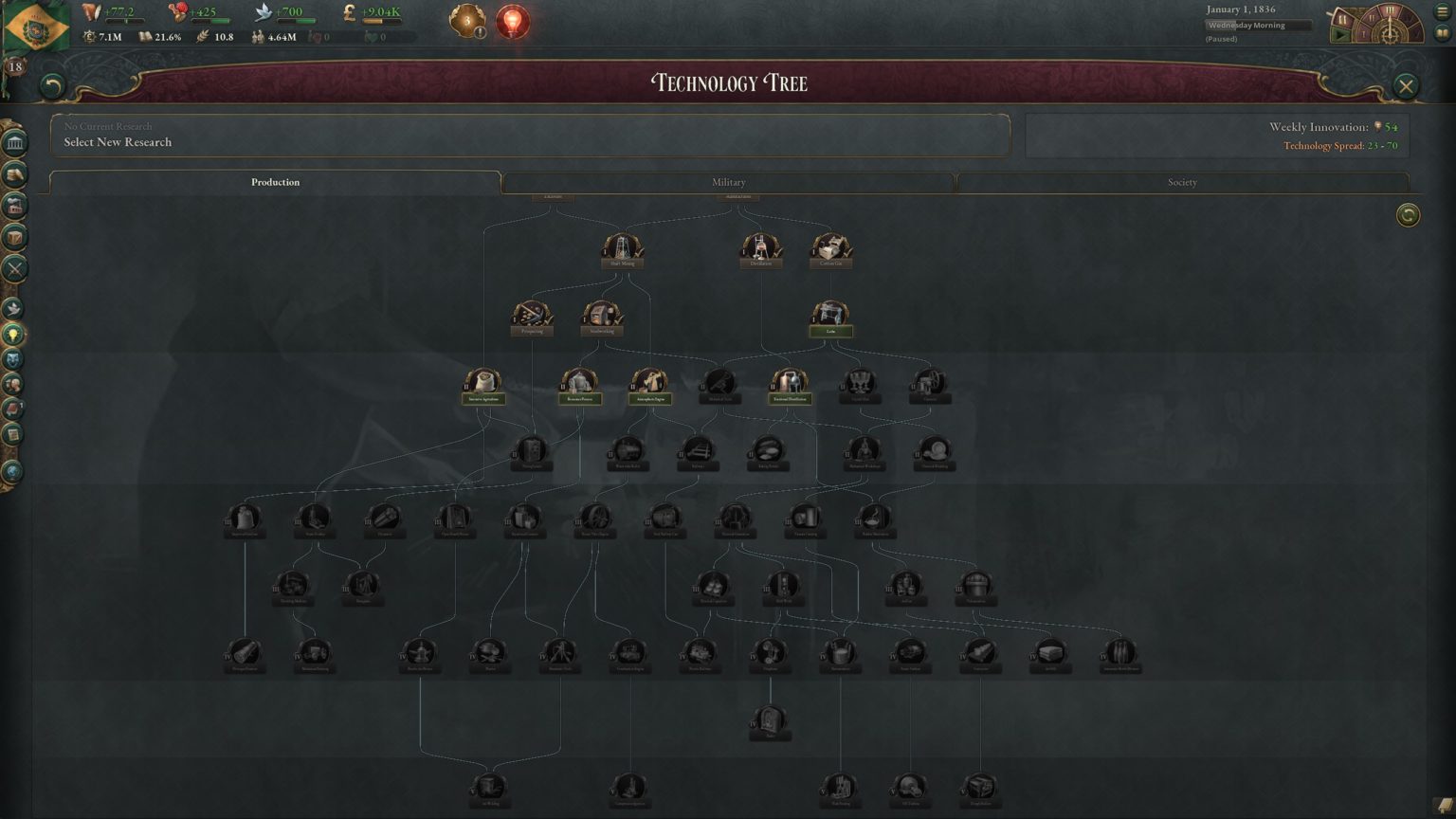Screen dimensions: 1456x819
Task: Reset tech tree view with refresh icon
Action: coord(1408,215)
